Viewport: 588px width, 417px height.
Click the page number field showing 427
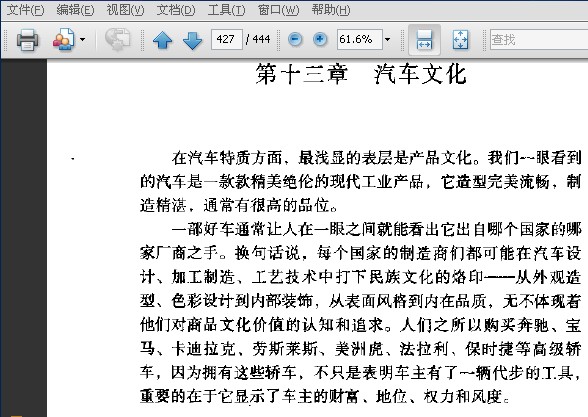click(226, 39)
